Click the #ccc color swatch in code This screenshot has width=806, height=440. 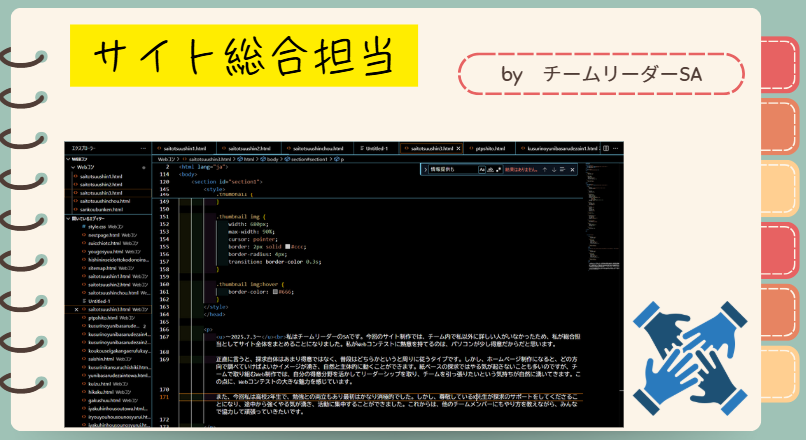287,245
